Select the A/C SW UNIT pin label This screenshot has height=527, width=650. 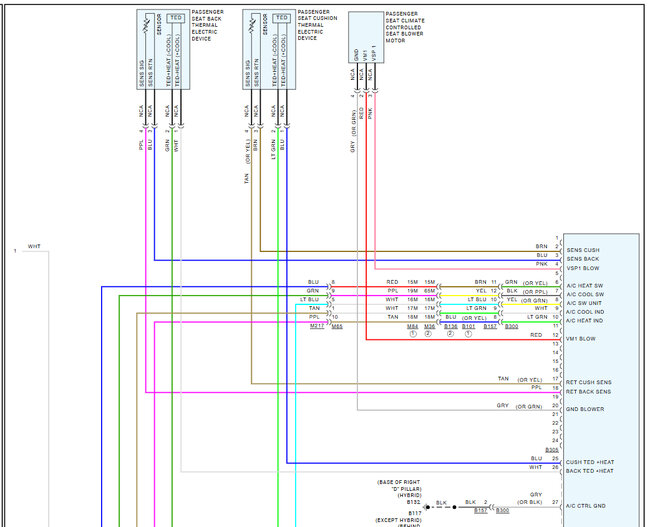584,303
